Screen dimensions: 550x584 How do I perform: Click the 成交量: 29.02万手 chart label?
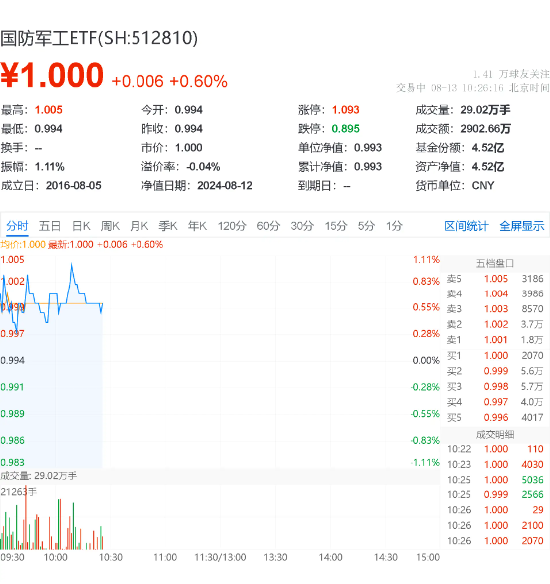39,476
